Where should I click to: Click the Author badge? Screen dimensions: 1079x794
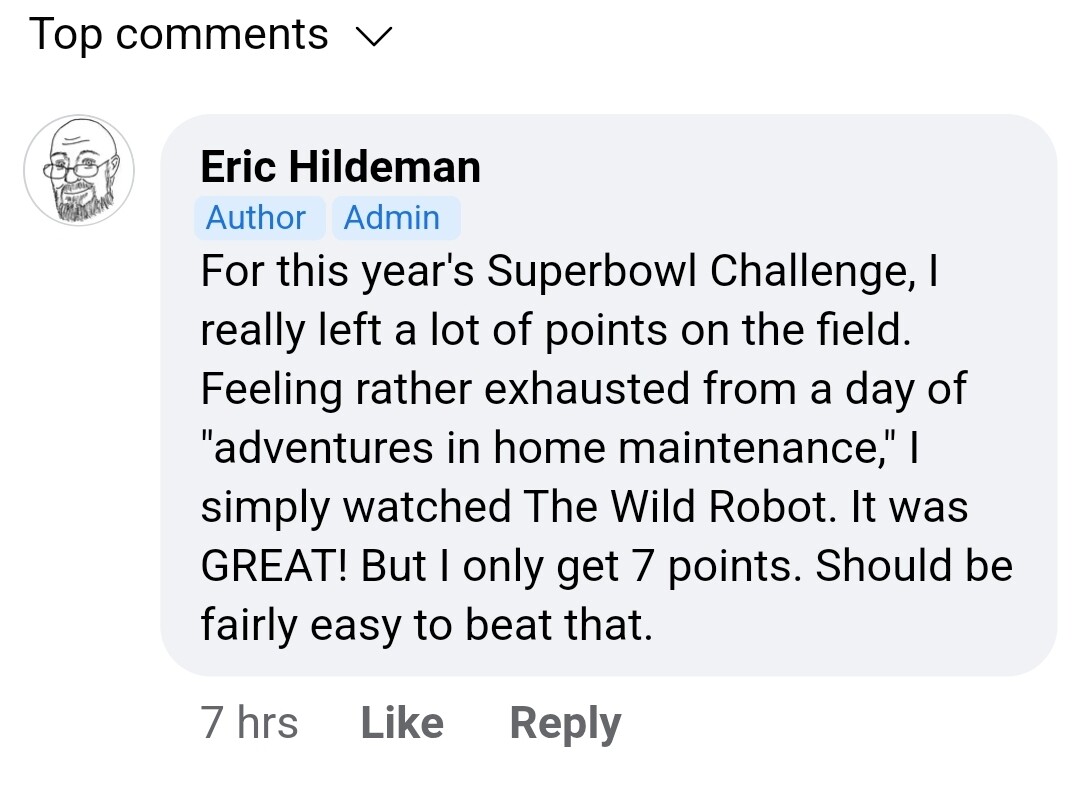256,218
